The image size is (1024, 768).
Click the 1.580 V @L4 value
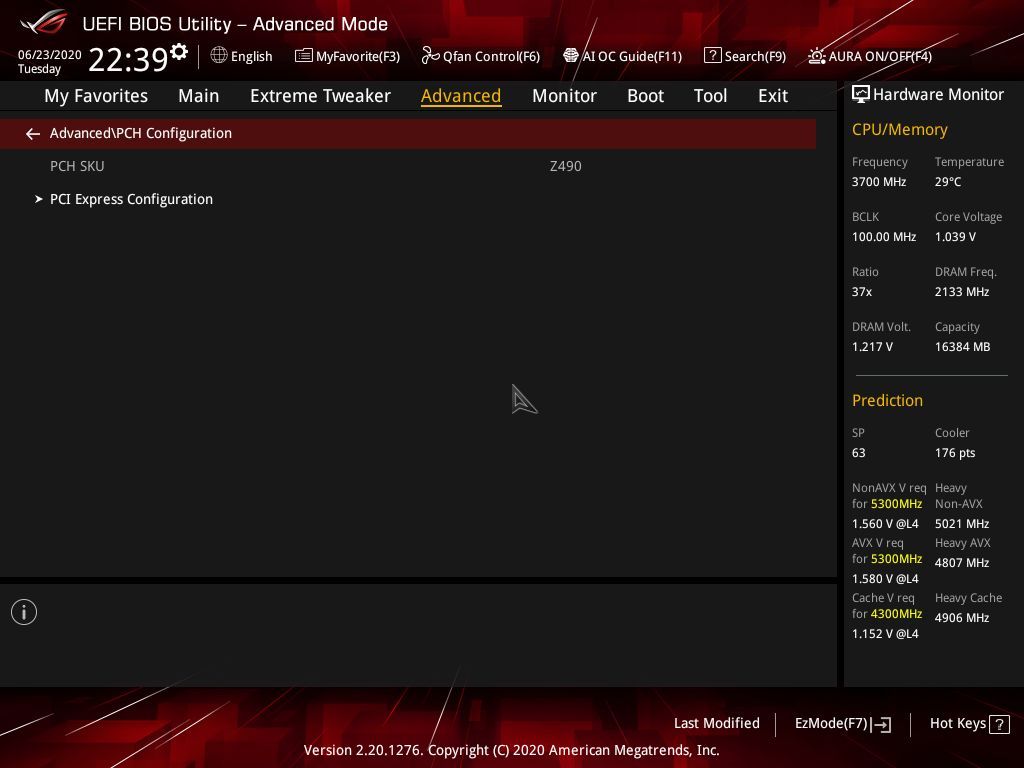(885, 579)
